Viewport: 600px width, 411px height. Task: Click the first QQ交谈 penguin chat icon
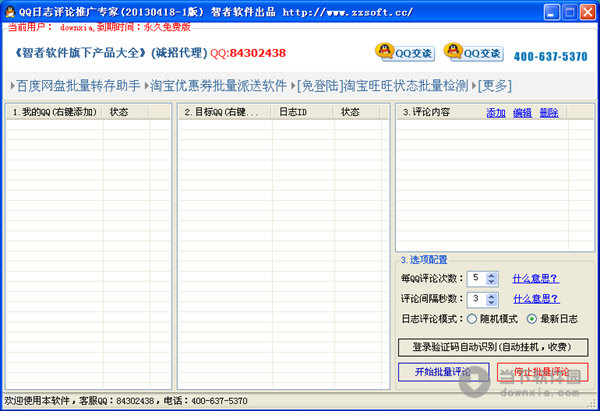pyautogui.click(x=405, y=52)
